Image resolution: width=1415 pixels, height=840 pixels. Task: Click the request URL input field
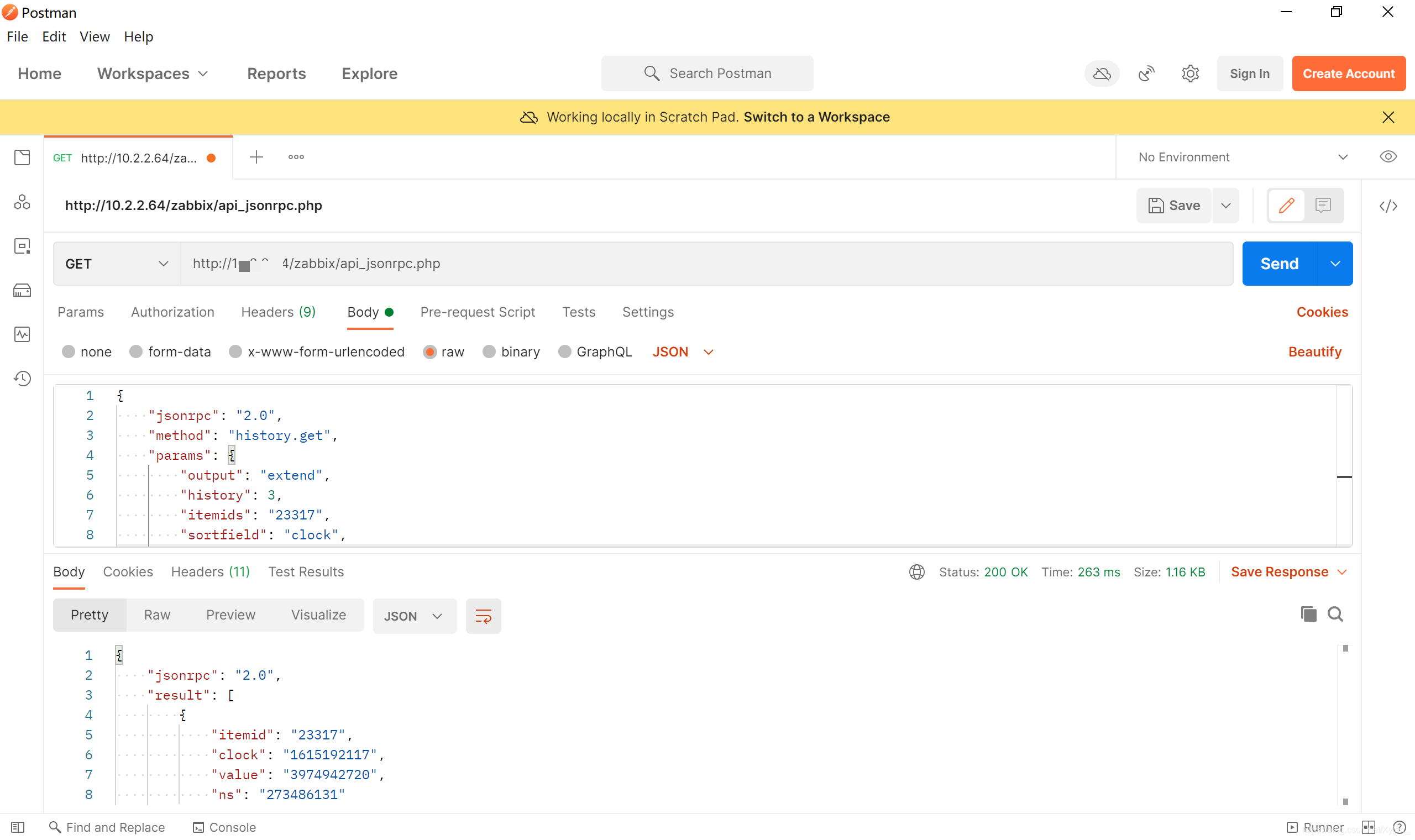(x=706, y=264)
